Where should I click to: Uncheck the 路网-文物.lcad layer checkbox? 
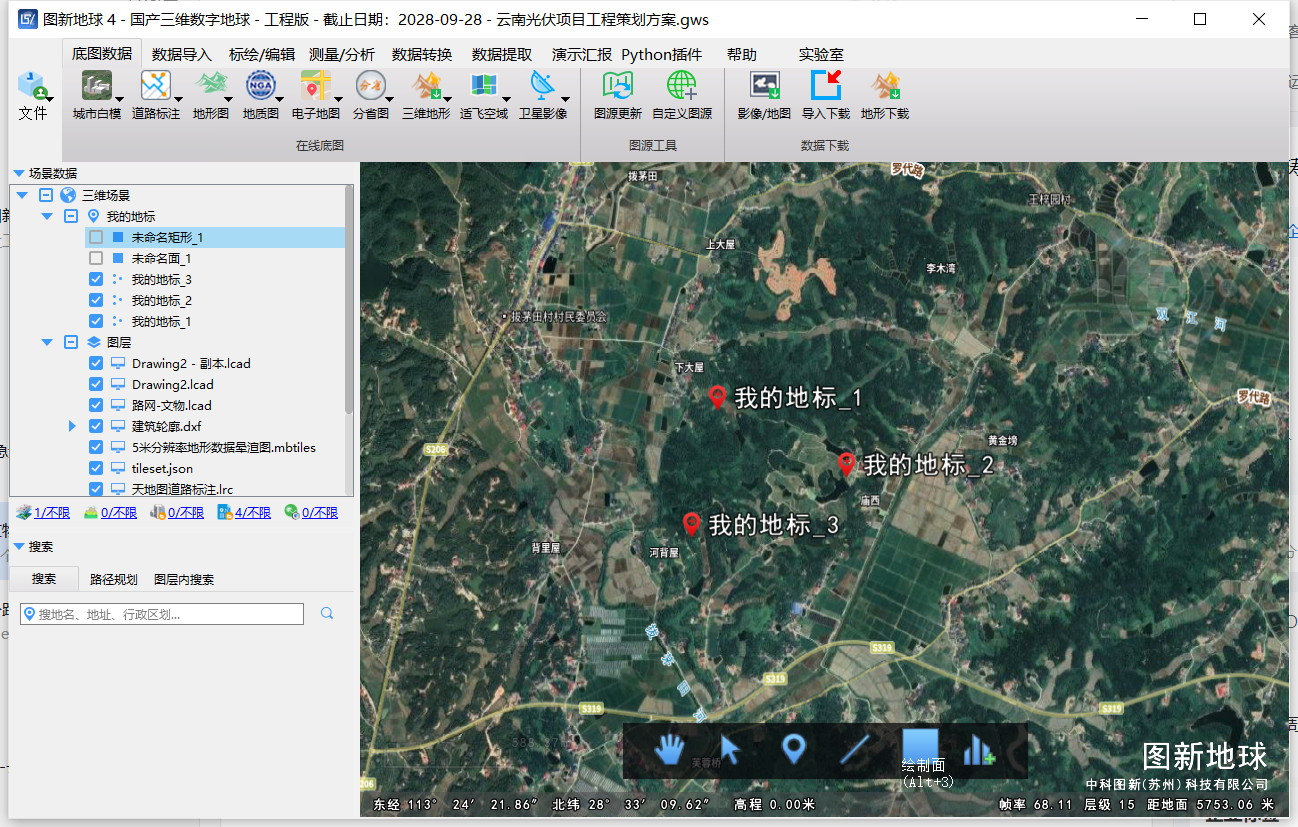coord(96,405)
